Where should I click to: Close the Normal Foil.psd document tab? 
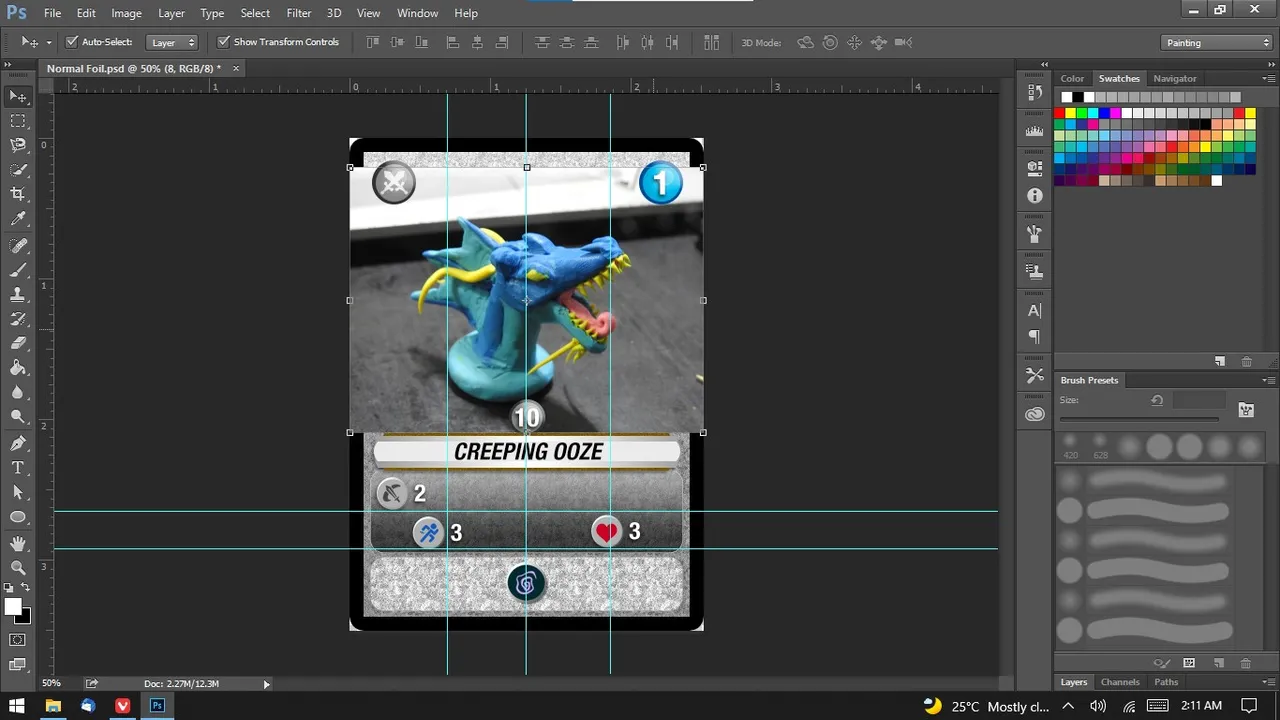pos(236,68)
